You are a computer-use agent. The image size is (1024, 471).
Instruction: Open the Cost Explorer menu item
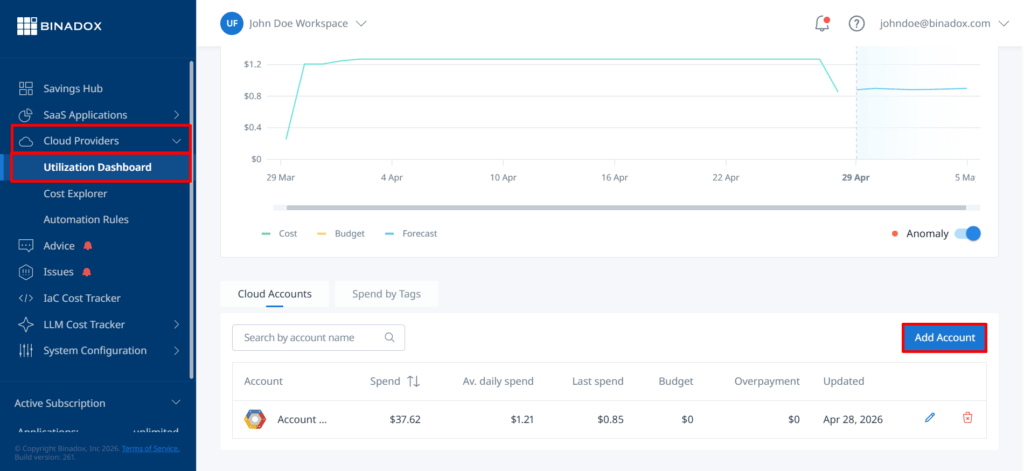coord(75,193)
